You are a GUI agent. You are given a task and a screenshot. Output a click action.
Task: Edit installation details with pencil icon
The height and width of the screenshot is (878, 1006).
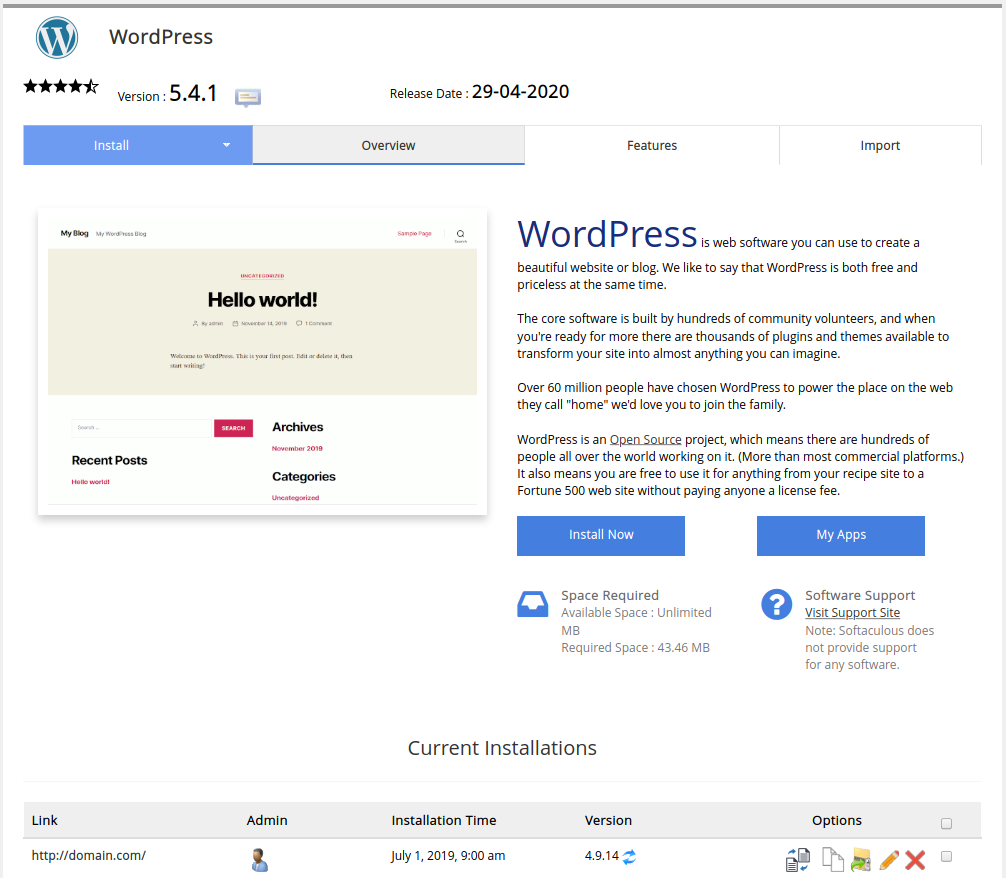point(888,859)
